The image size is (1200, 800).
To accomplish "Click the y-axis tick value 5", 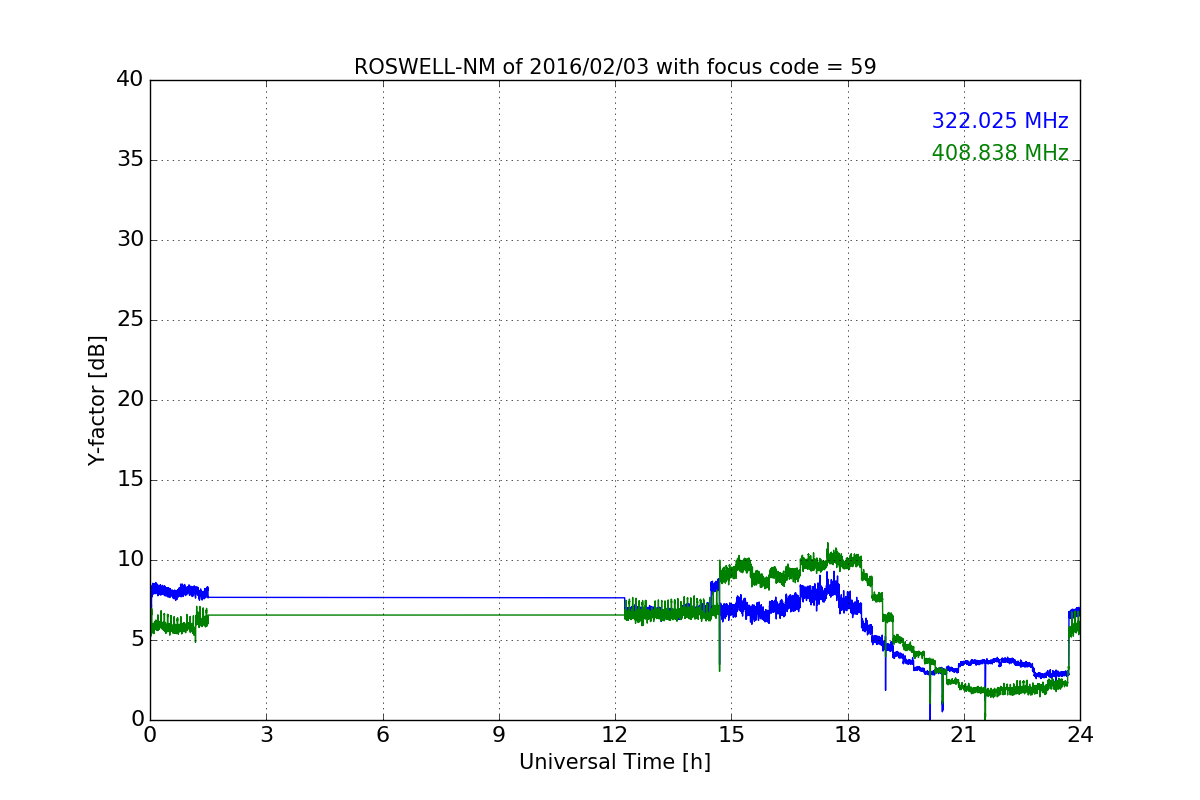I will pos(137,639).
